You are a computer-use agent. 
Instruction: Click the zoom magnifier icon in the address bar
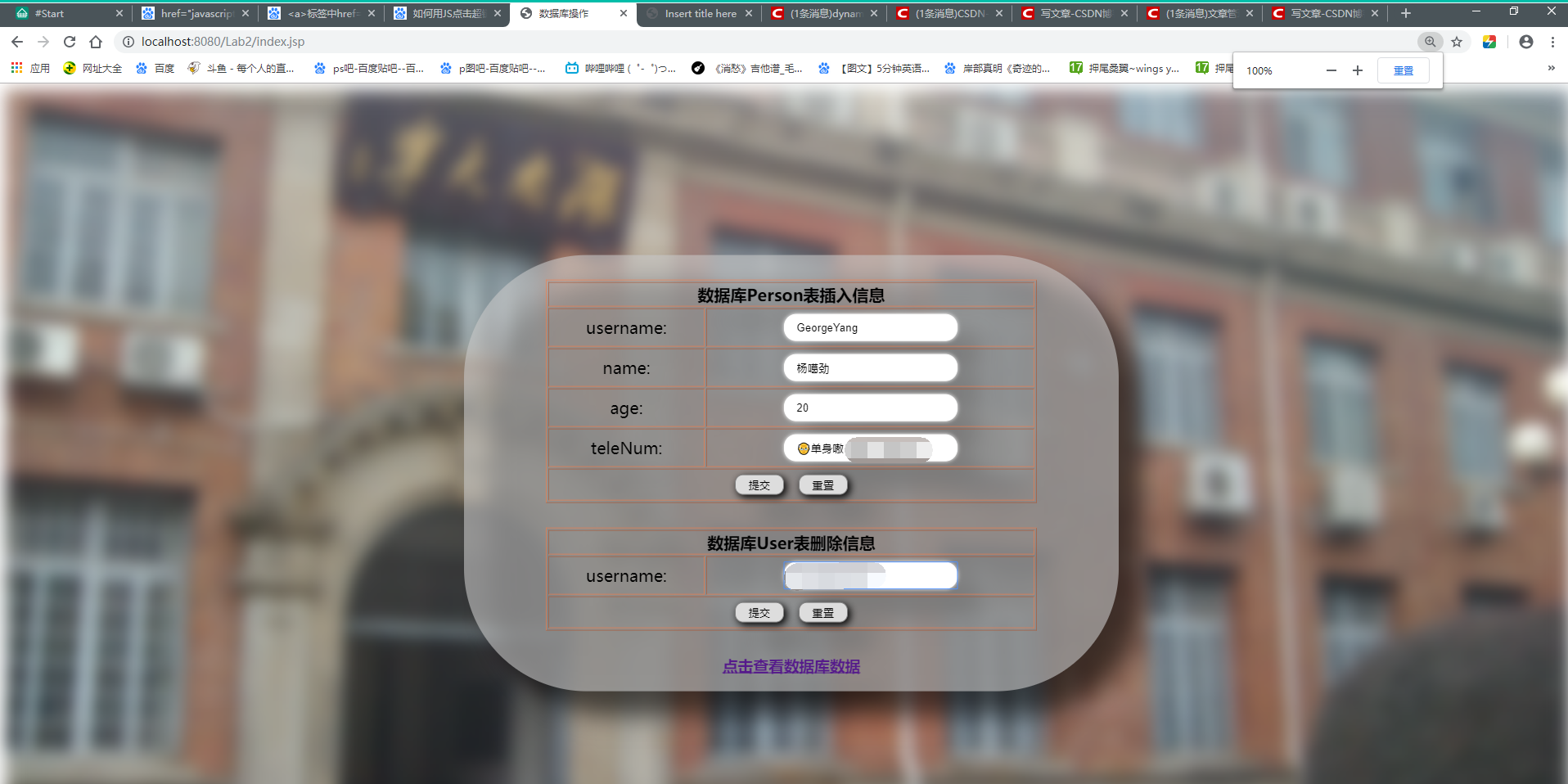click(1430, 41)
